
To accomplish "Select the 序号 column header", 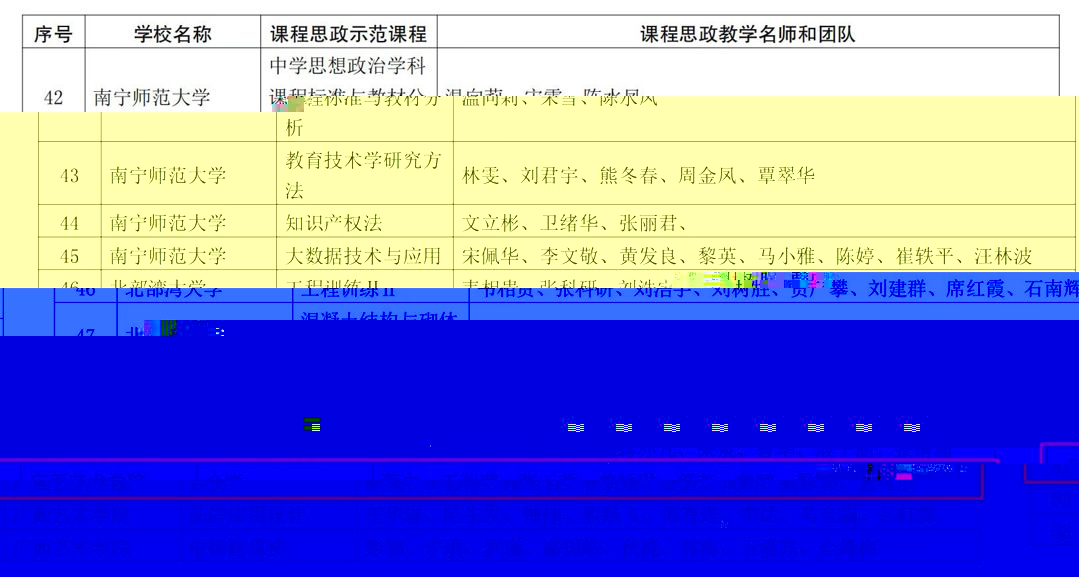I will (53, 33).
